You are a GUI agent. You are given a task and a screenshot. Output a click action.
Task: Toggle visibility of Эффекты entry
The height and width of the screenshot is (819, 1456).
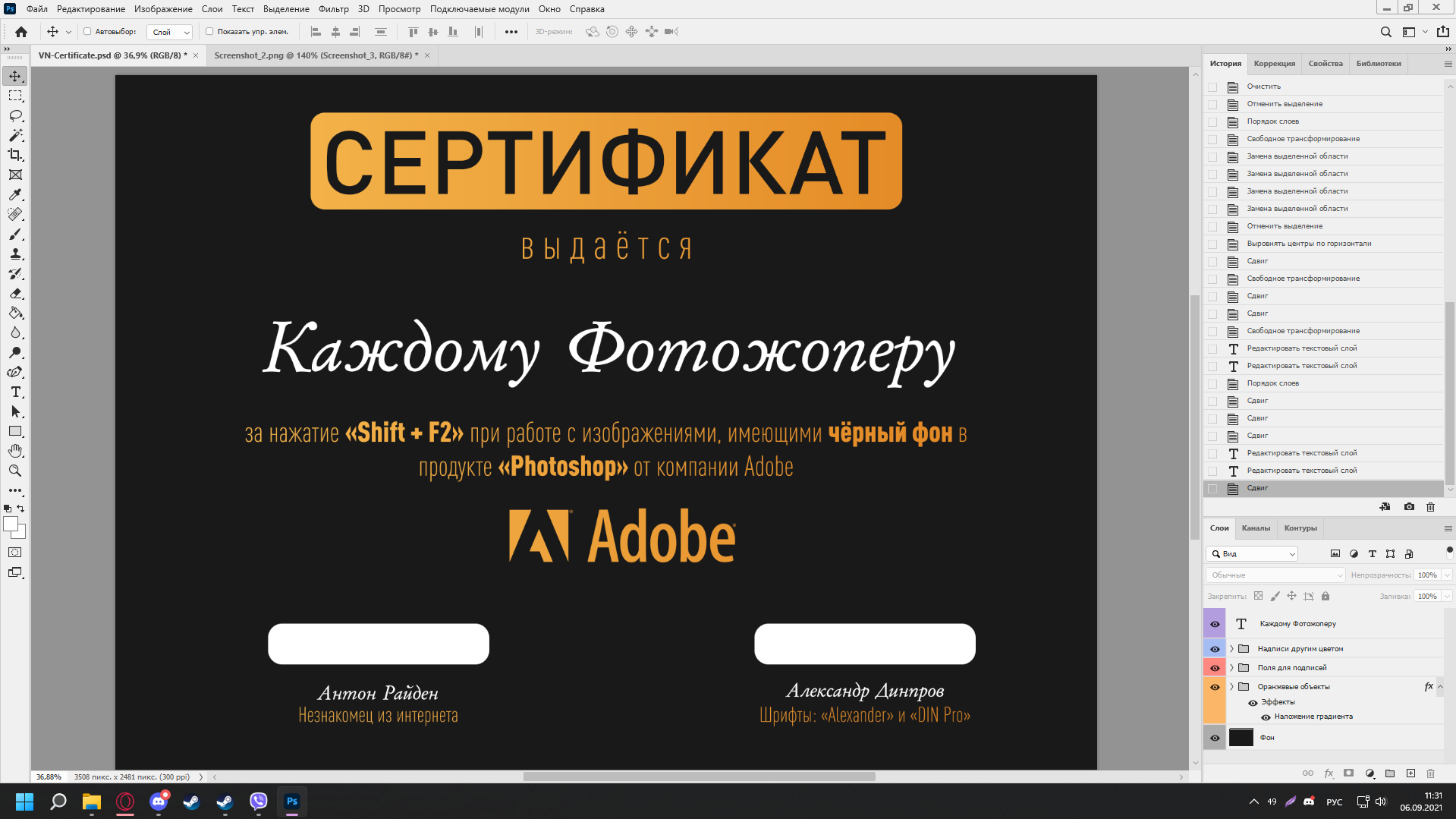click(x=1253, y=703)
